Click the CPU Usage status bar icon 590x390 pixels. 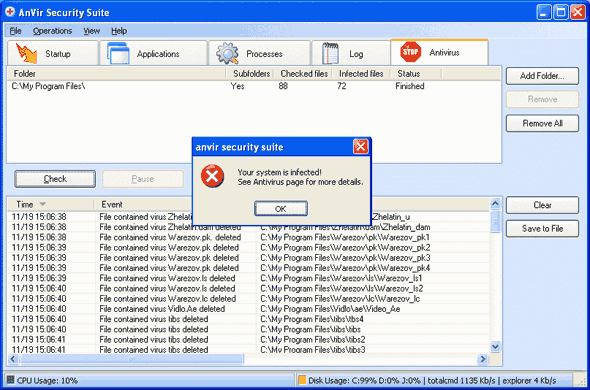(x=11, y=380)
